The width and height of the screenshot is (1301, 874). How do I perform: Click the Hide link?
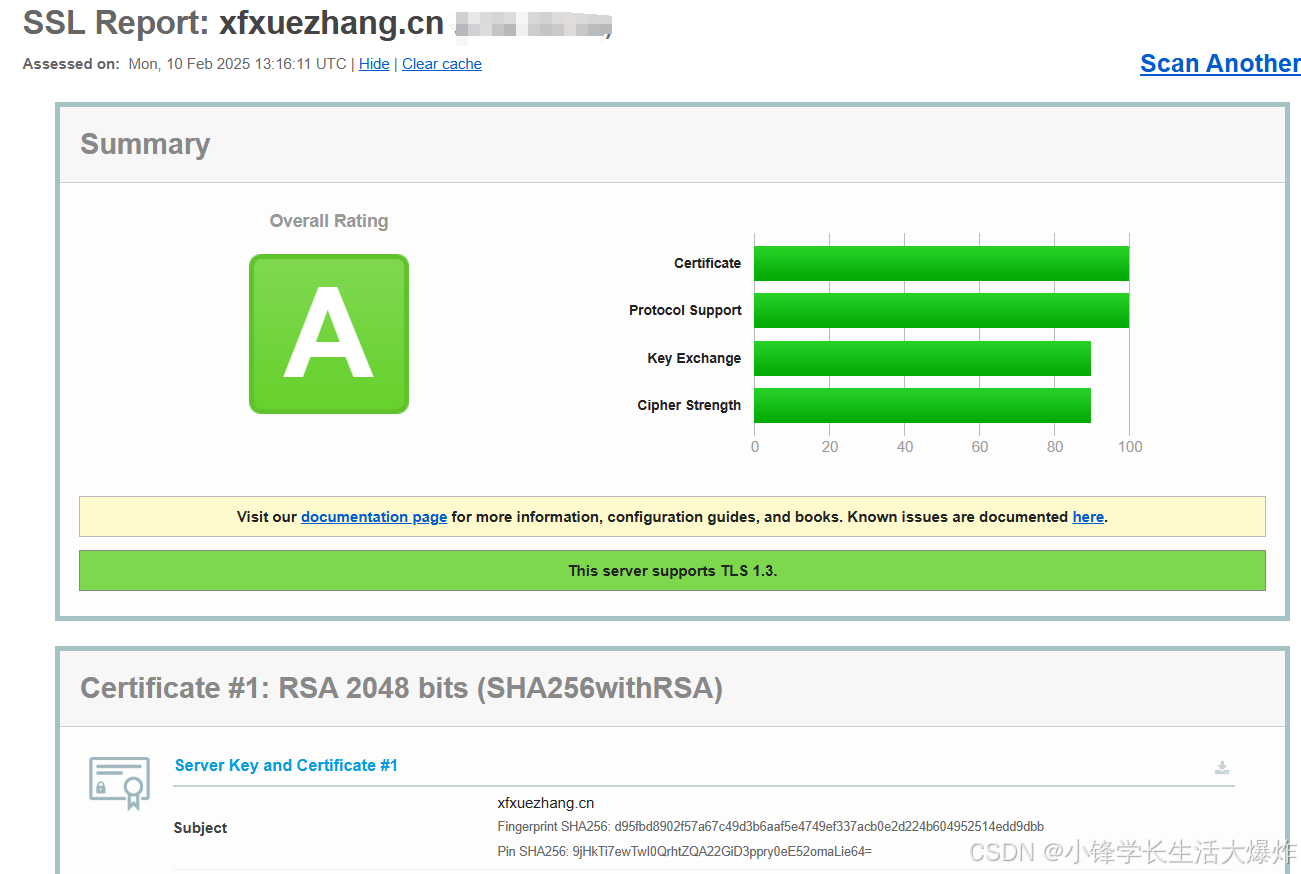point(374,64)
